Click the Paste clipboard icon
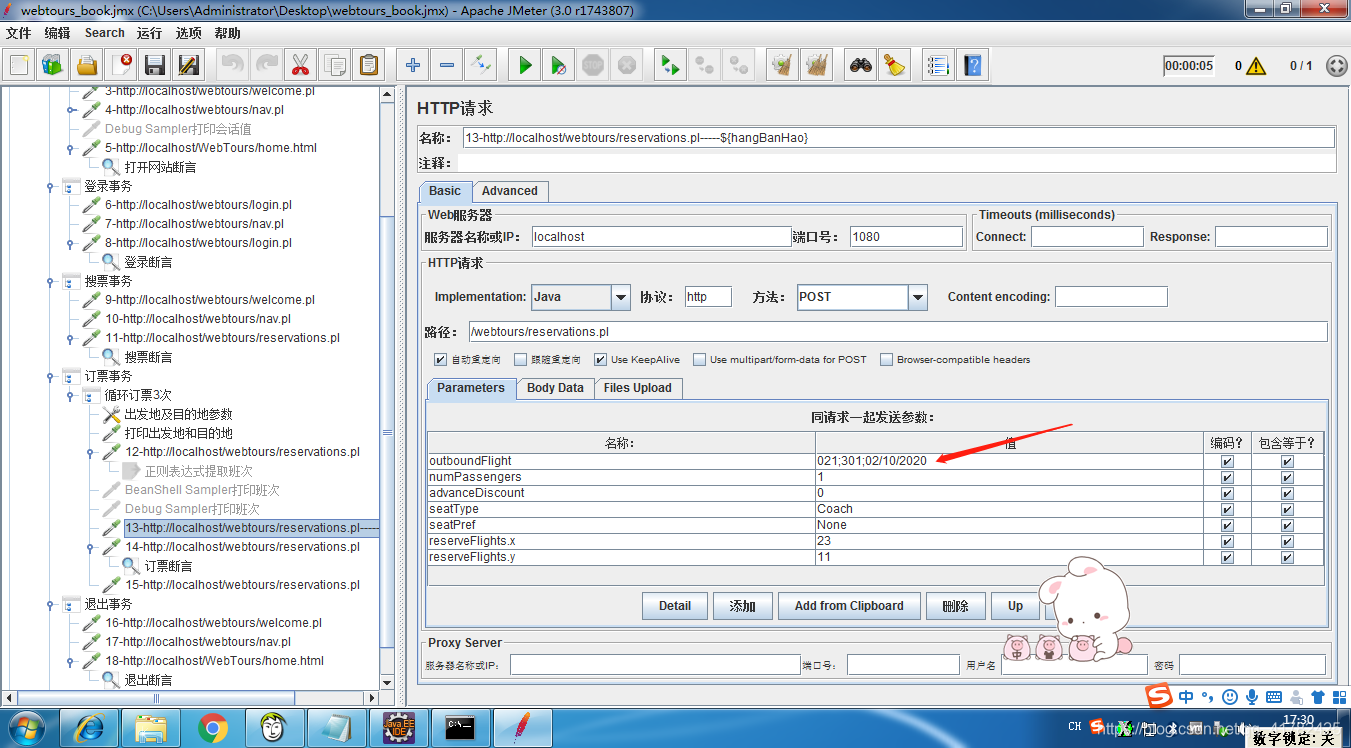Image resolution: width=1351 pixels, height=748 pixels. [x=369, y=66]
